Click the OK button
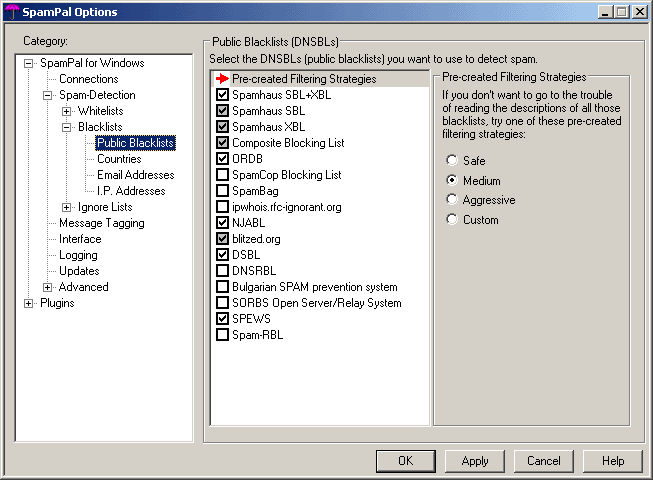 pyautogui.click(x=405, y=461)
